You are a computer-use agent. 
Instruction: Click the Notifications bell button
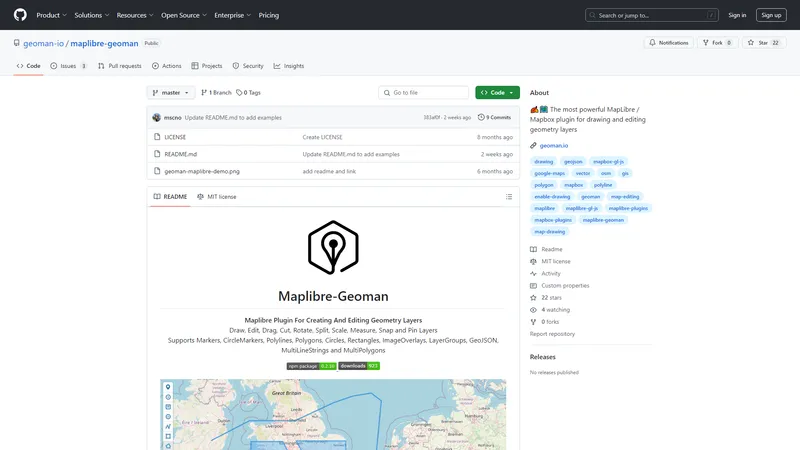[x=668, y=43]
